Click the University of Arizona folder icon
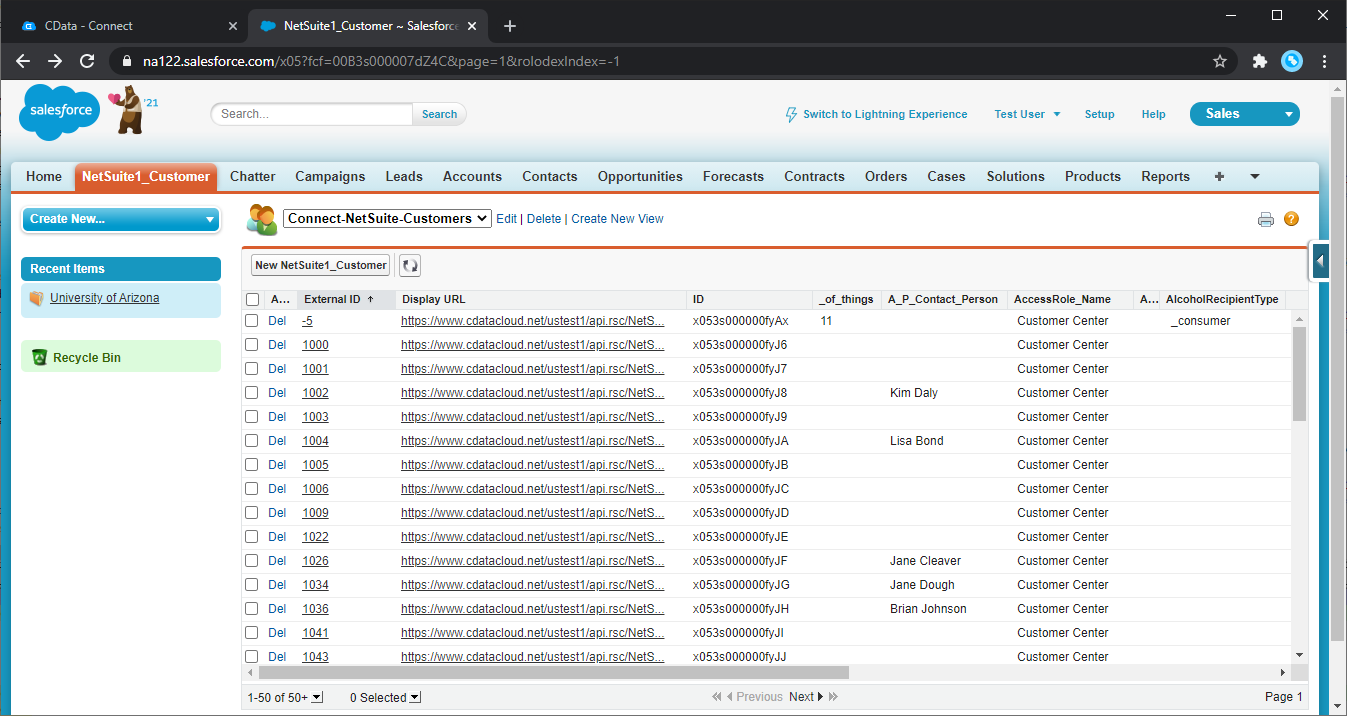This screenshot has height=716, width=1347. click(37, 298)
